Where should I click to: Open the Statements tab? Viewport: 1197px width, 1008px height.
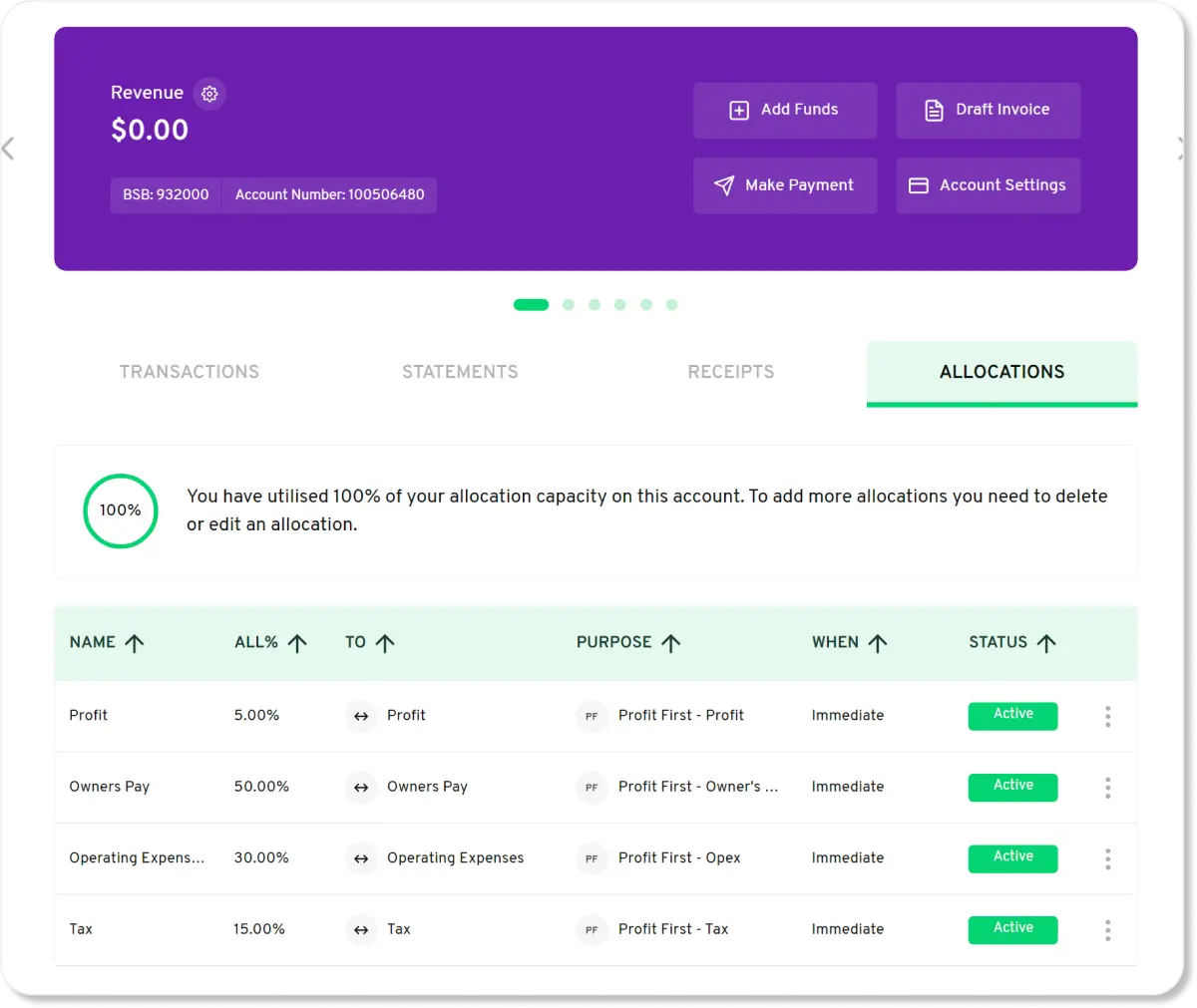click(x=460, y=372)
